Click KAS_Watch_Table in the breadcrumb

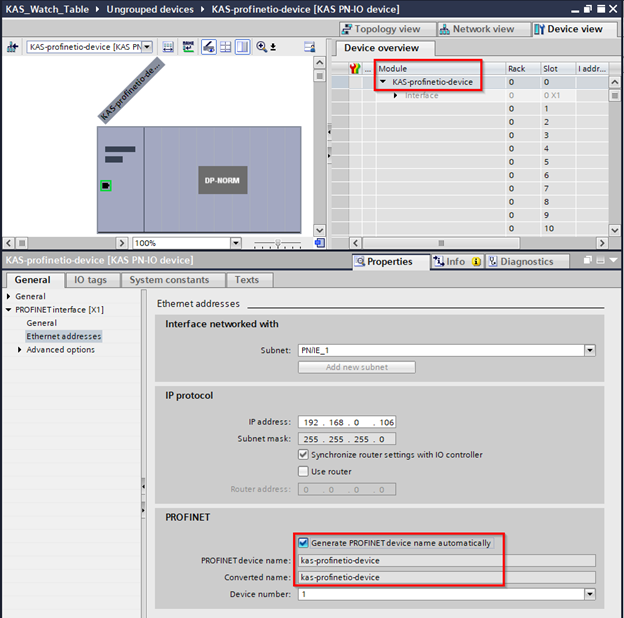(x=47, y=9)
